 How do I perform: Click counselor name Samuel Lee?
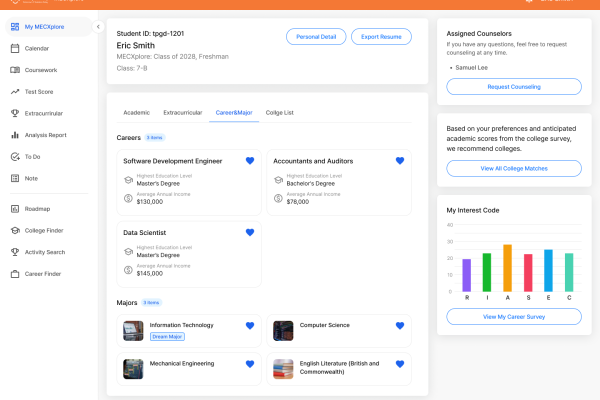coord(471,67)
